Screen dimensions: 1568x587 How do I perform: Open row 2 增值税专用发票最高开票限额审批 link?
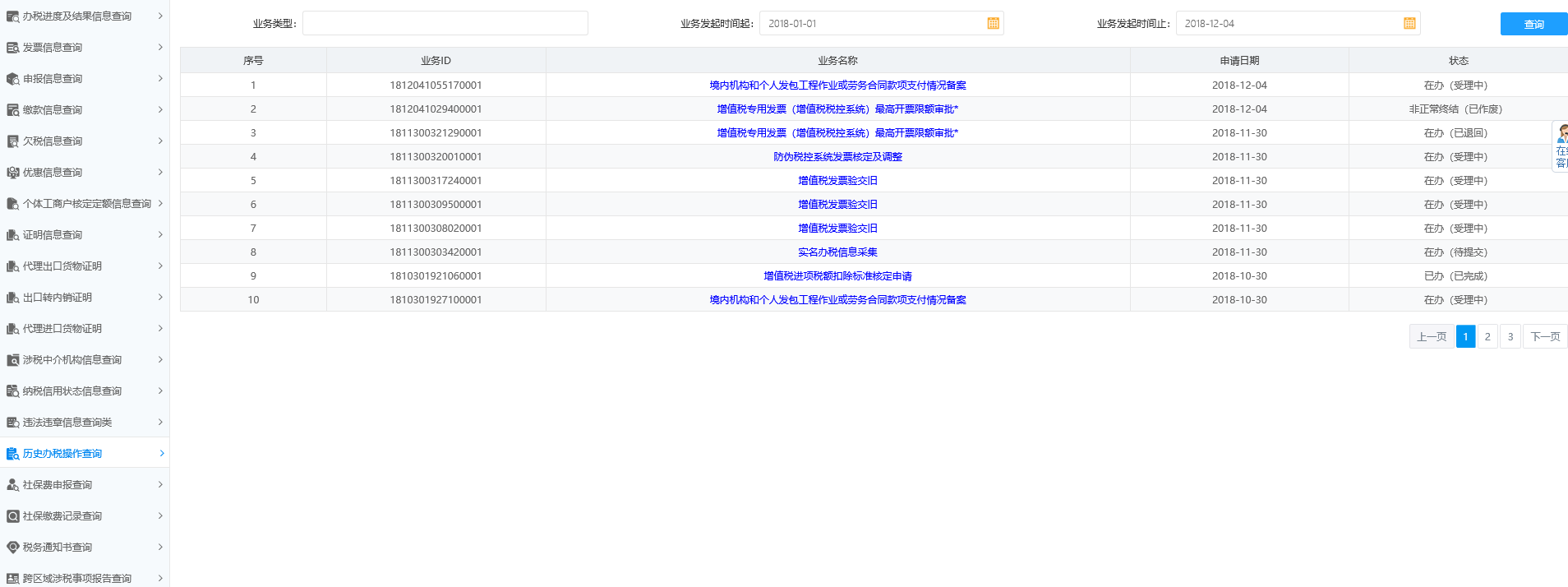click(837, 109)
